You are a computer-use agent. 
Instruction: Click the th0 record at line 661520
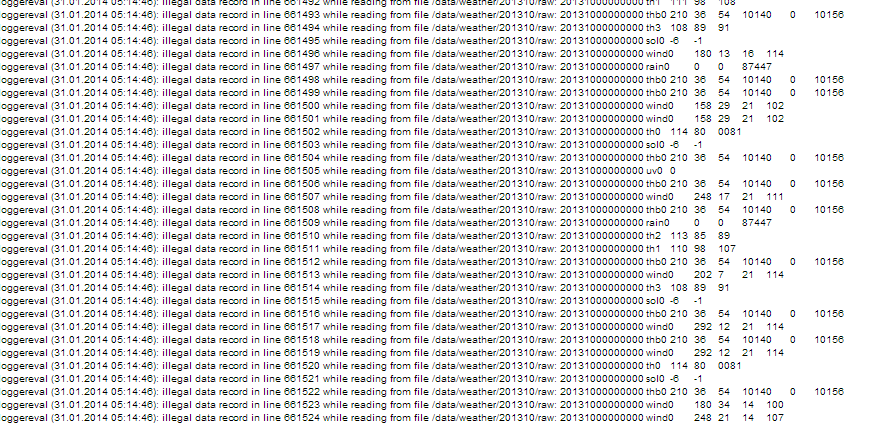[371, 366]
